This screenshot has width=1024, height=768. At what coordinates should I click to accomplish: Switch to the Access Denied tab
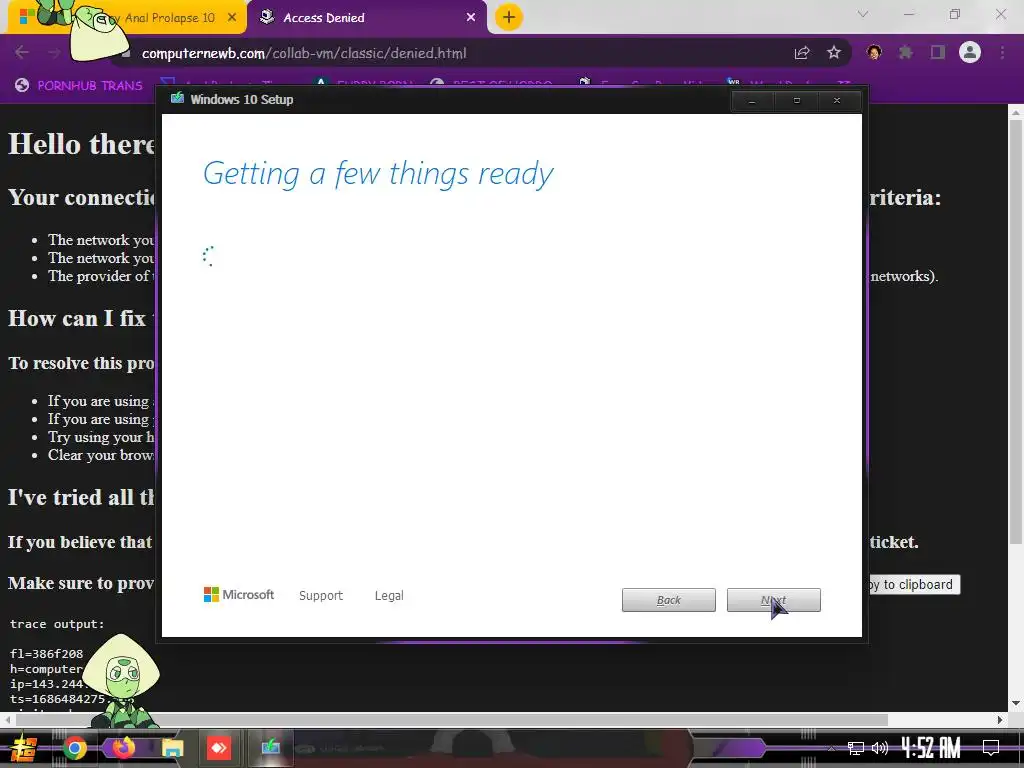(366, 18)
